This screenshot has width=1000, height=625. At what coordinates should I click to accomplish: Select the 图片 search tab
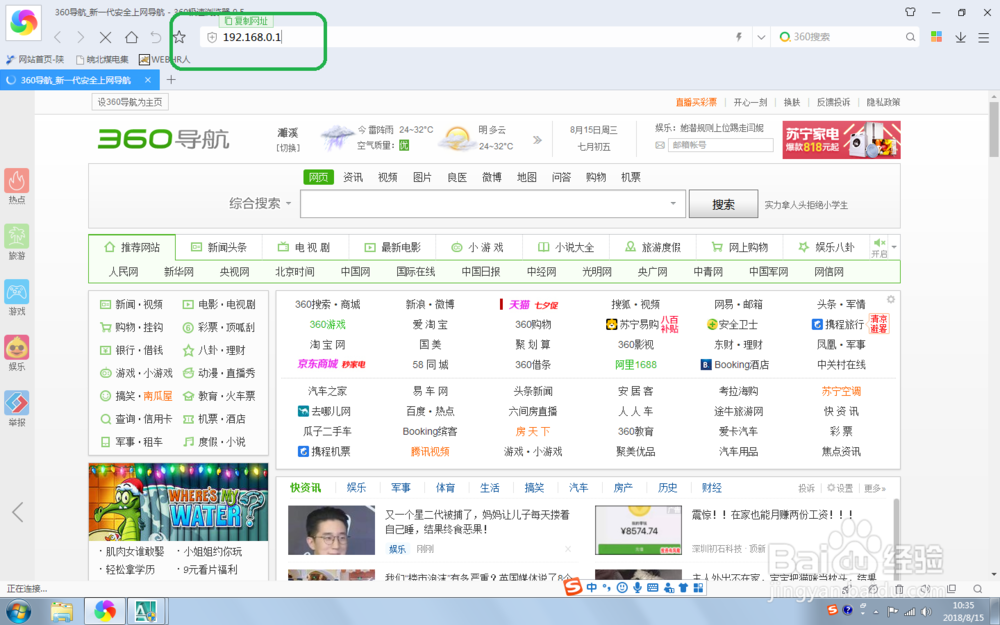click(x=422, y=177)
